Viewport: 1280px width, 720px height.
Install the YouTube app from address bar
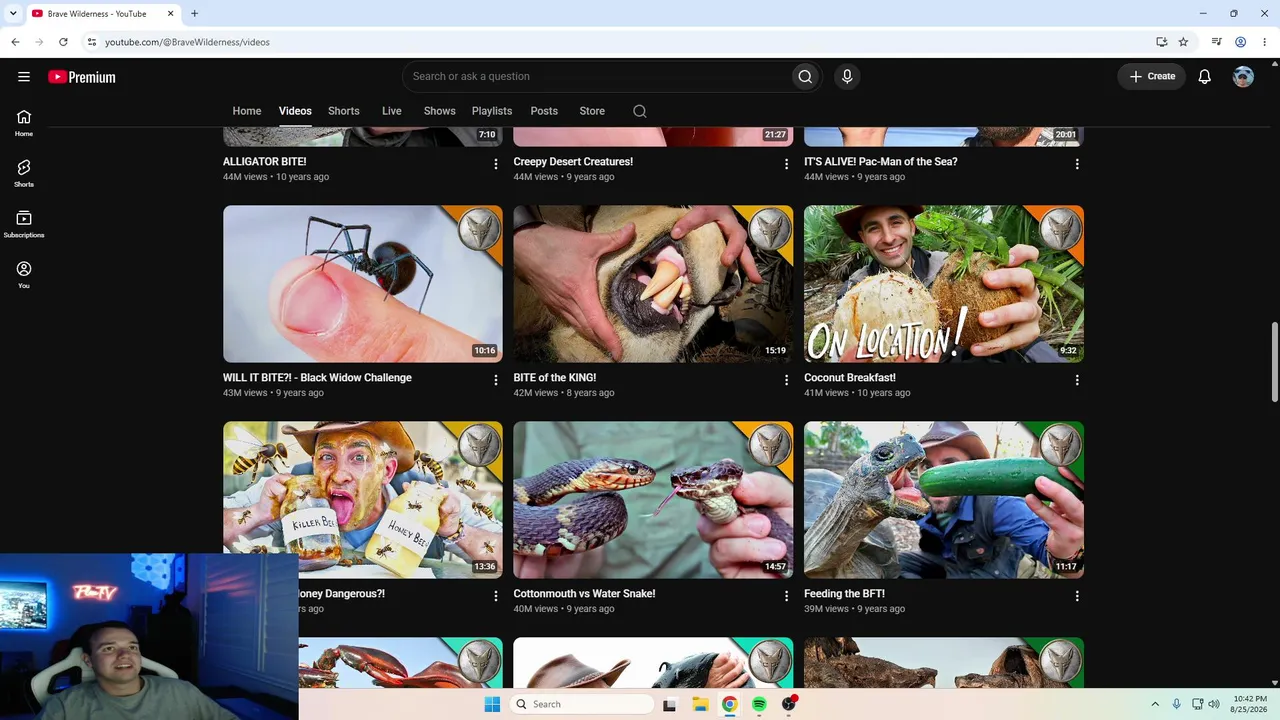1161,42
